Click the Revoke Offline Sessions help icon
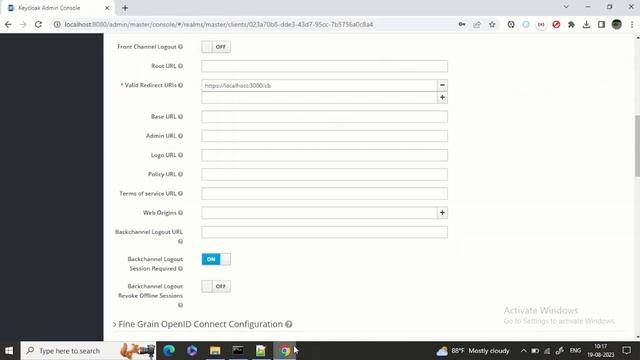The width and height of the screenshot is (640, 360). [x=180, y=305]
